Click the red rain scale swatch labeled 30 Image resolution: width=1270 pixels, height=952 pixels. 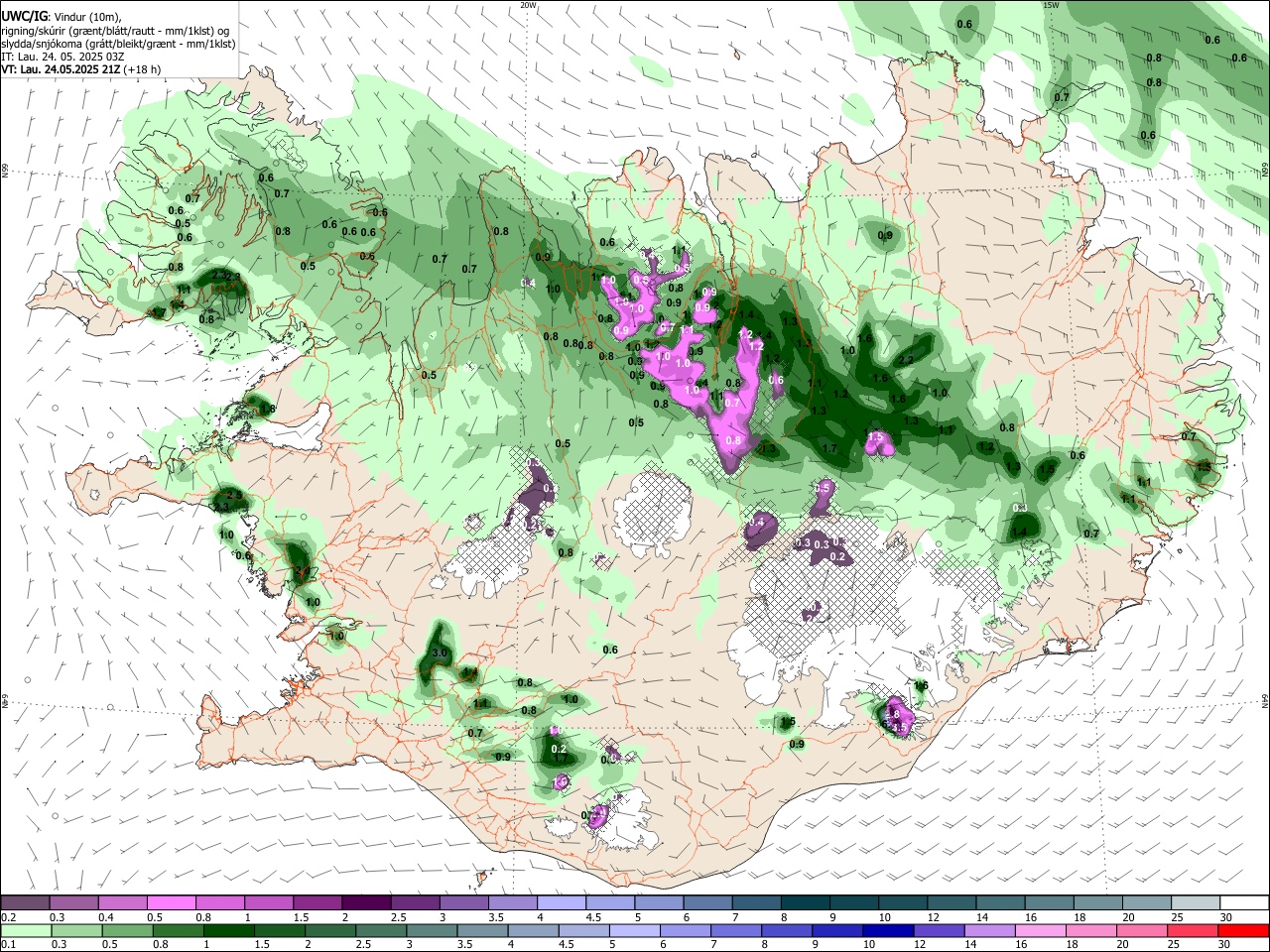click(1242, 930)
